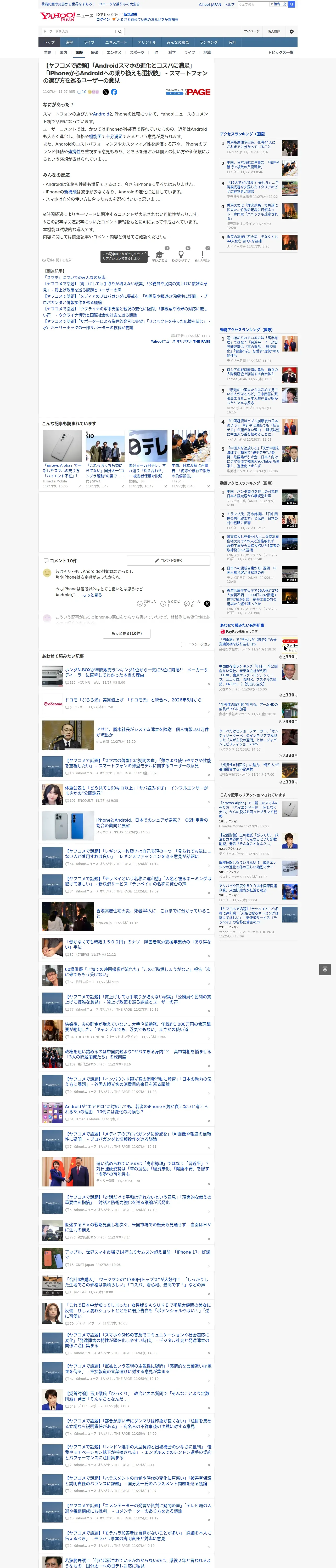This screenshot has width=336, height=1568.
Task: Share article on Facebook icon
Action: click(114, 92)
